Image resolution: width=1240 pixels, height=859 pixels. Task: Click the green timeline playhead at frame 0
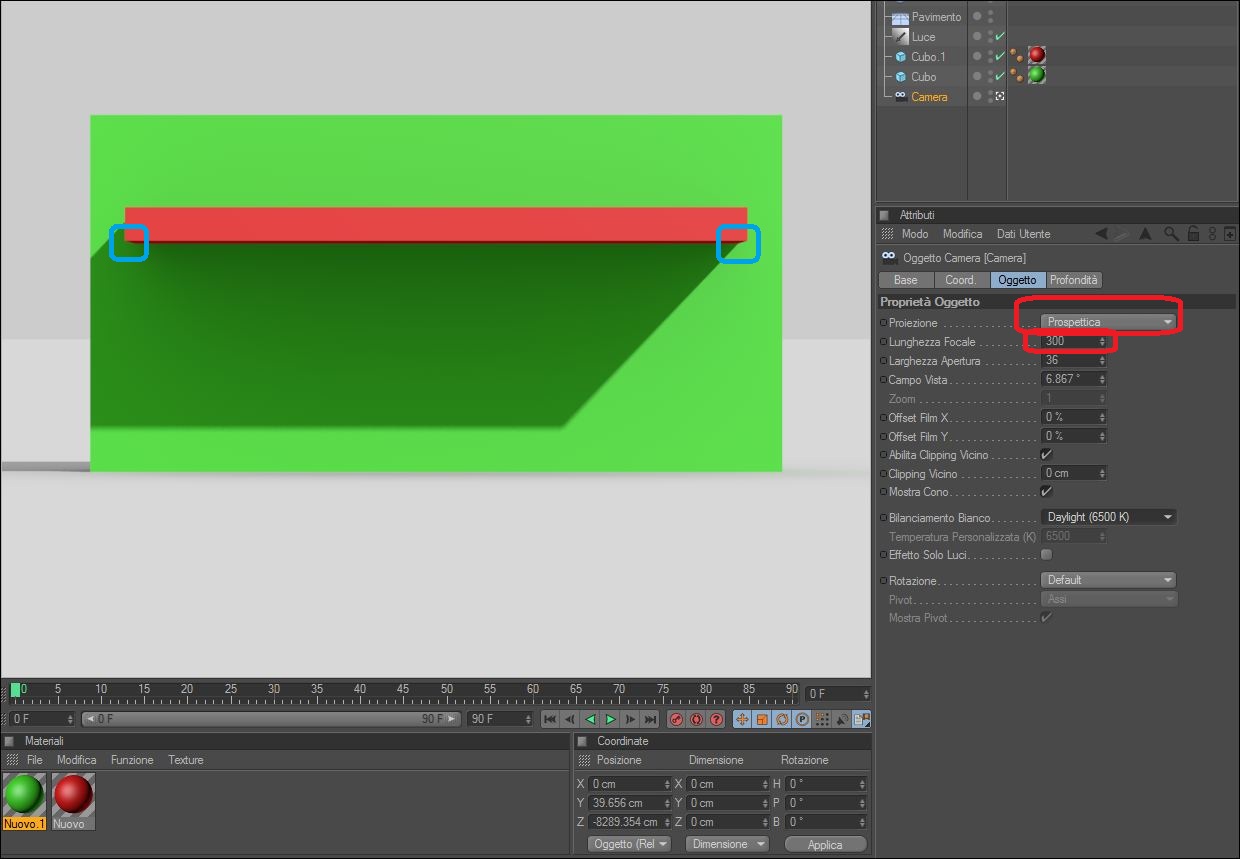coord(15,690)
